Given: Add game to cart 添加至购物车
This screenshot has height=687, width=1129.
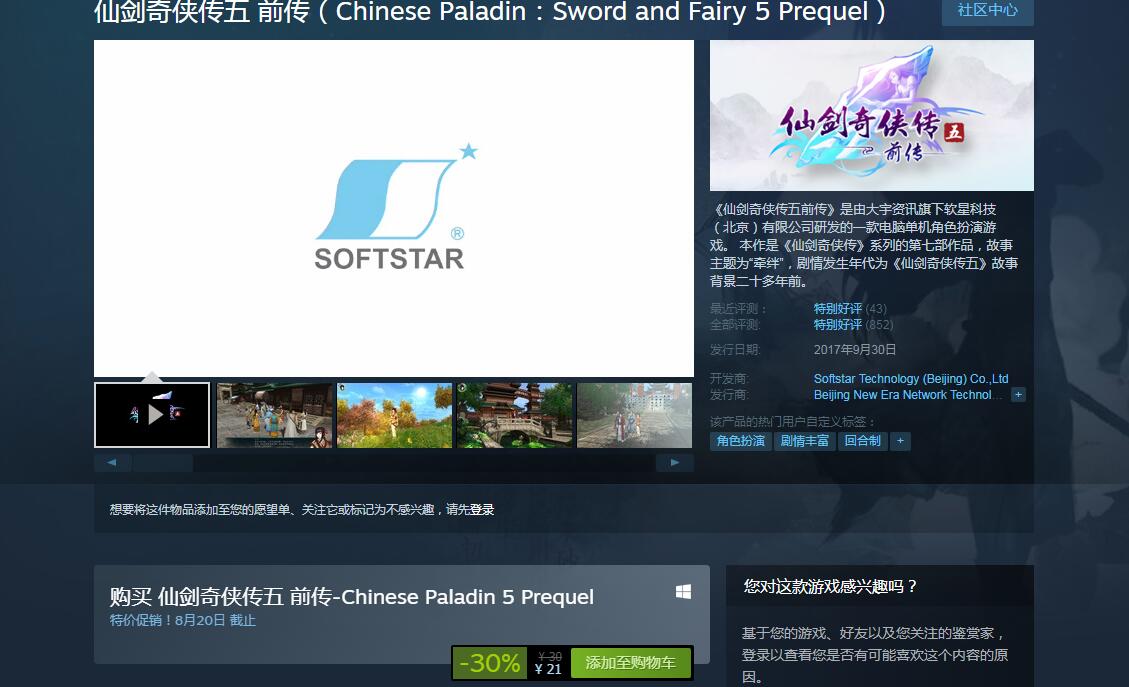Looking at the screenshot, I should click(x=630, y=663).
